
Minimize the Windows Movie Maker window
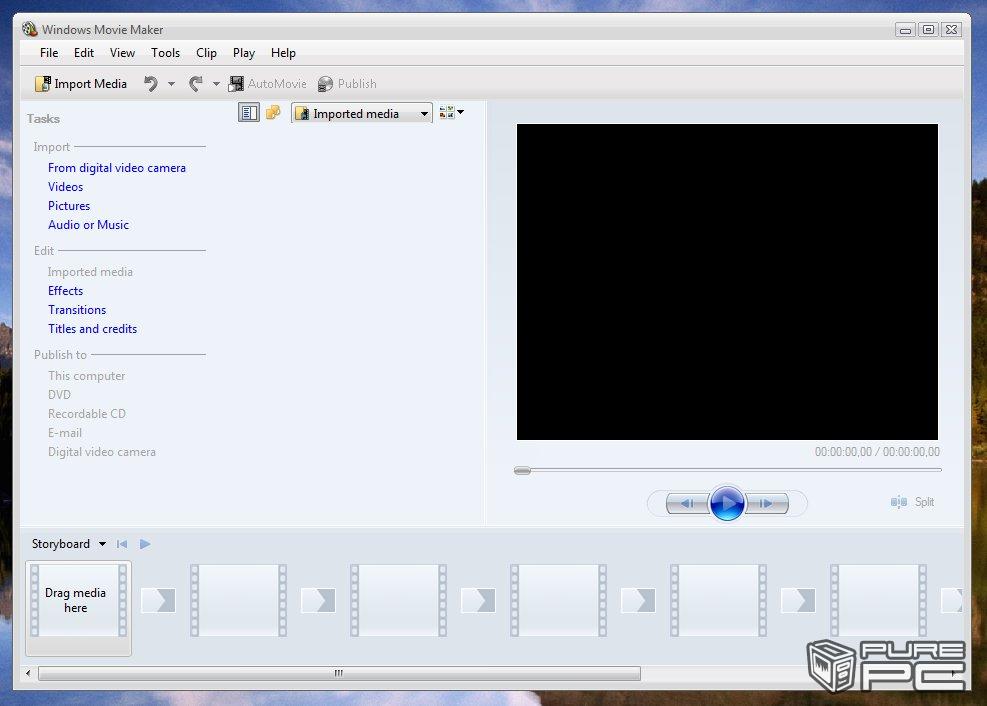coord(905,30)
